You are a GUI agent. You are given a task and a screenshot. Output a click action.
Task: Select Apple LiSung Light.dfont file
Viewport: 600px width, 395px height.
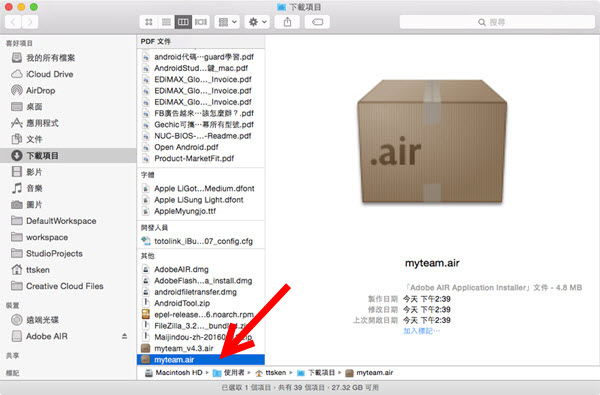click(x=201, y=200)
